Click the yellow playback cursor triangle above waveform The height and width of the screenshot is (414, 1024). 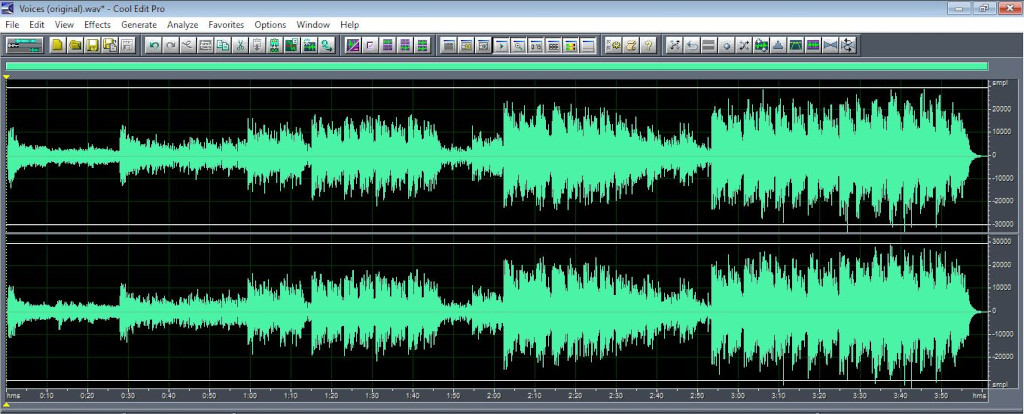(7, 78)
